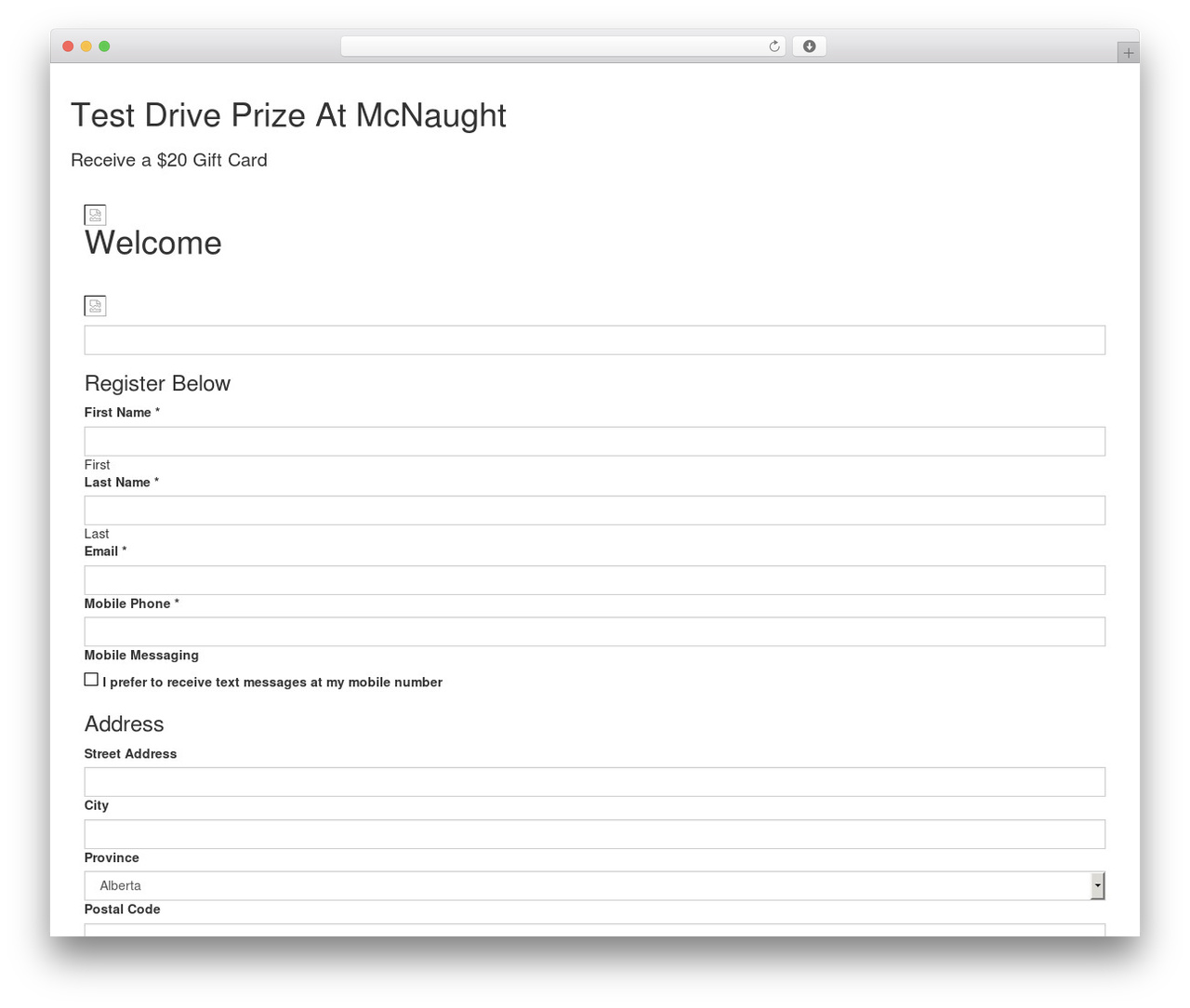Click the 'Last Name *' label
Viewport: 1190px width, 1008px height.
tap(122, 483)
